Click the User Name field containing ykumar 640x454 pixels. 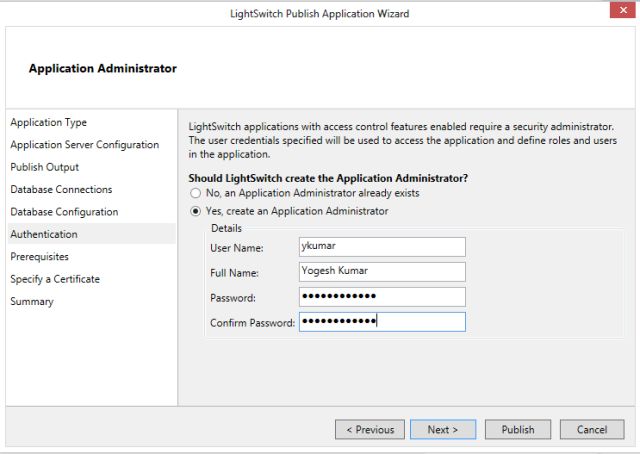coord(382,247)
